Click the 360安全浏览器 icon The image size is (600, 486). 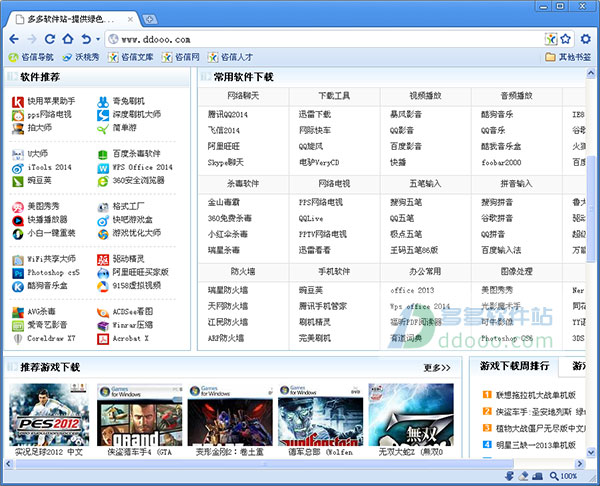(103, 181)
